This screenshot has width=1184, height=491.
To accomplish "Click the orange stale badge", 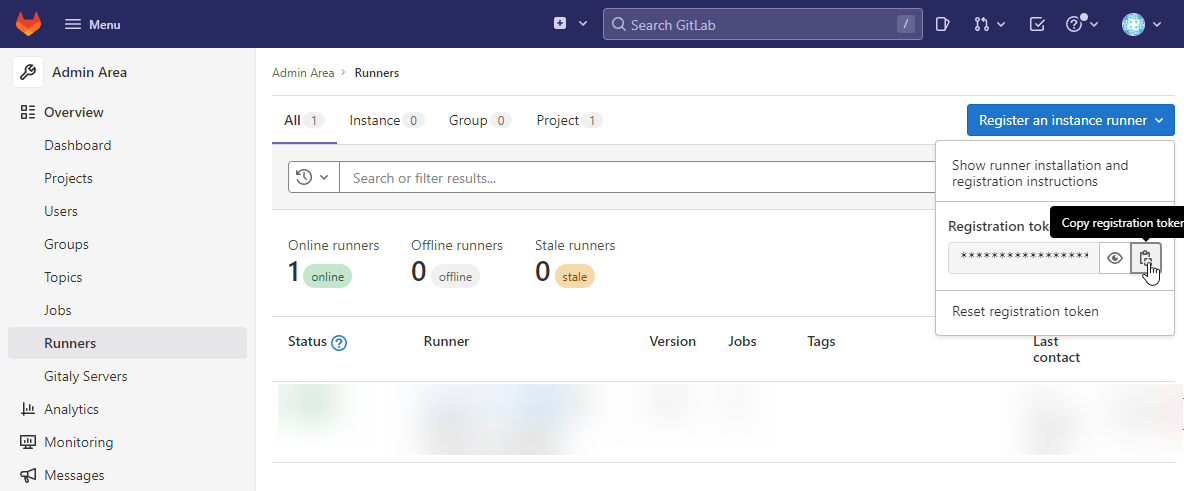I will click(575, 276).
